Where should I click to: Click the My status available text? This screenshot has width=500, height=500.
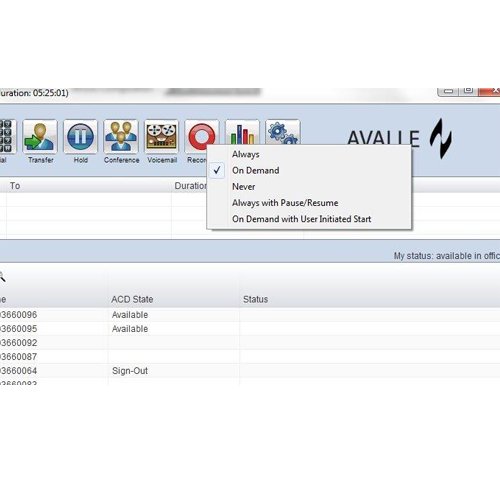coord(447,256)
